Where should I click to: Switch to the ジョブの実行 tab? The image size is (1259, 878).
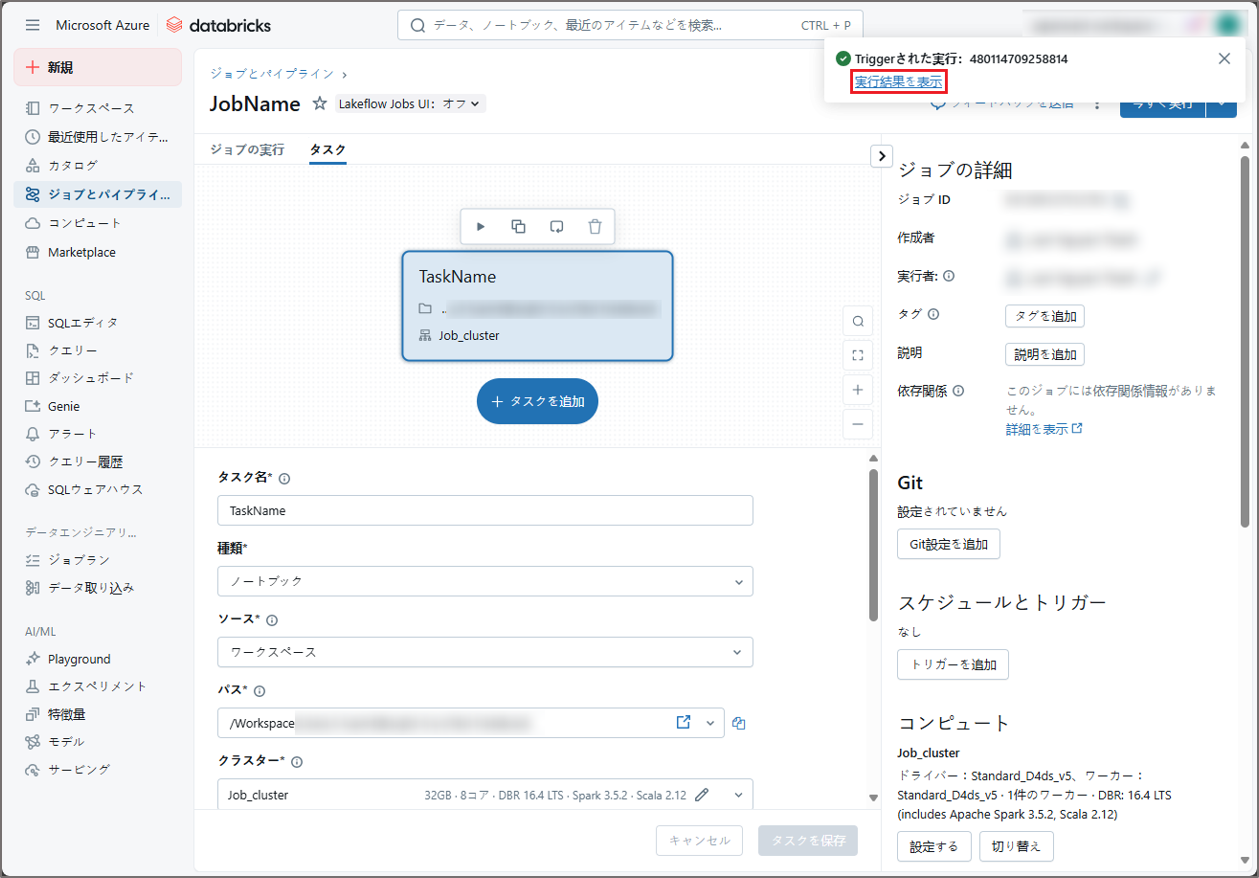247,150
